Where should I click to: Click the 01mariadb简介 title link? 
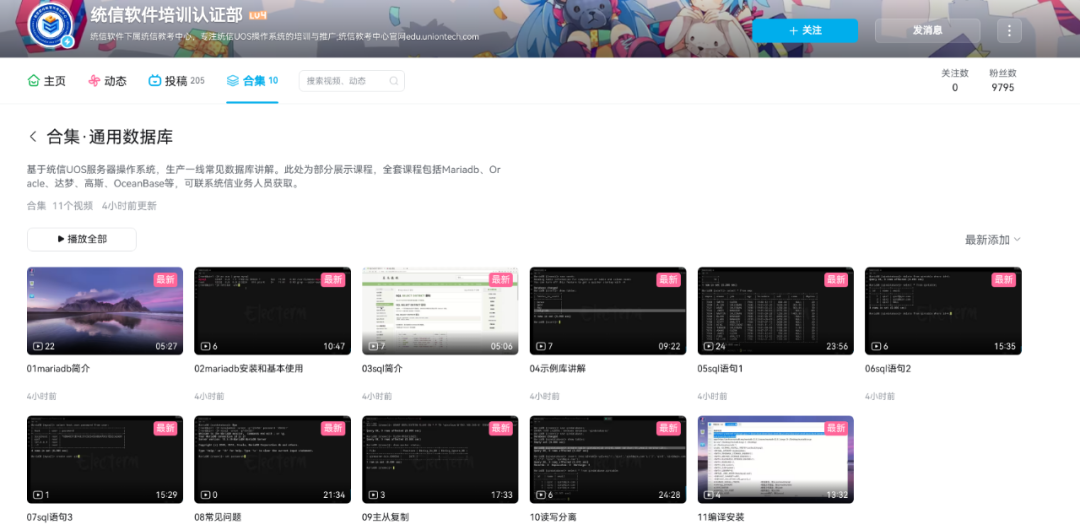(59, 369)
